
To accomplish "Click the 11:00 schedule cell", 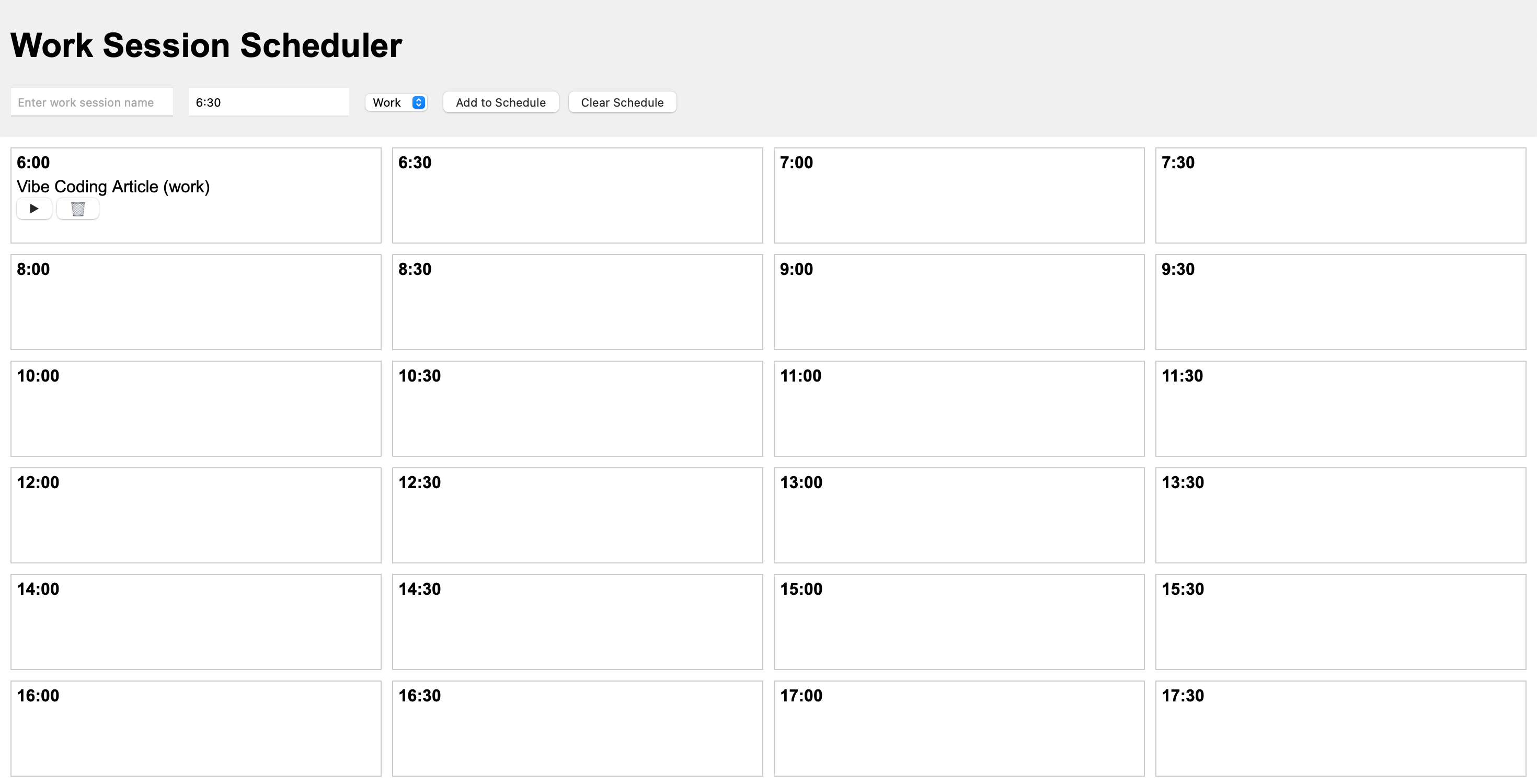I will pos(959,409).
